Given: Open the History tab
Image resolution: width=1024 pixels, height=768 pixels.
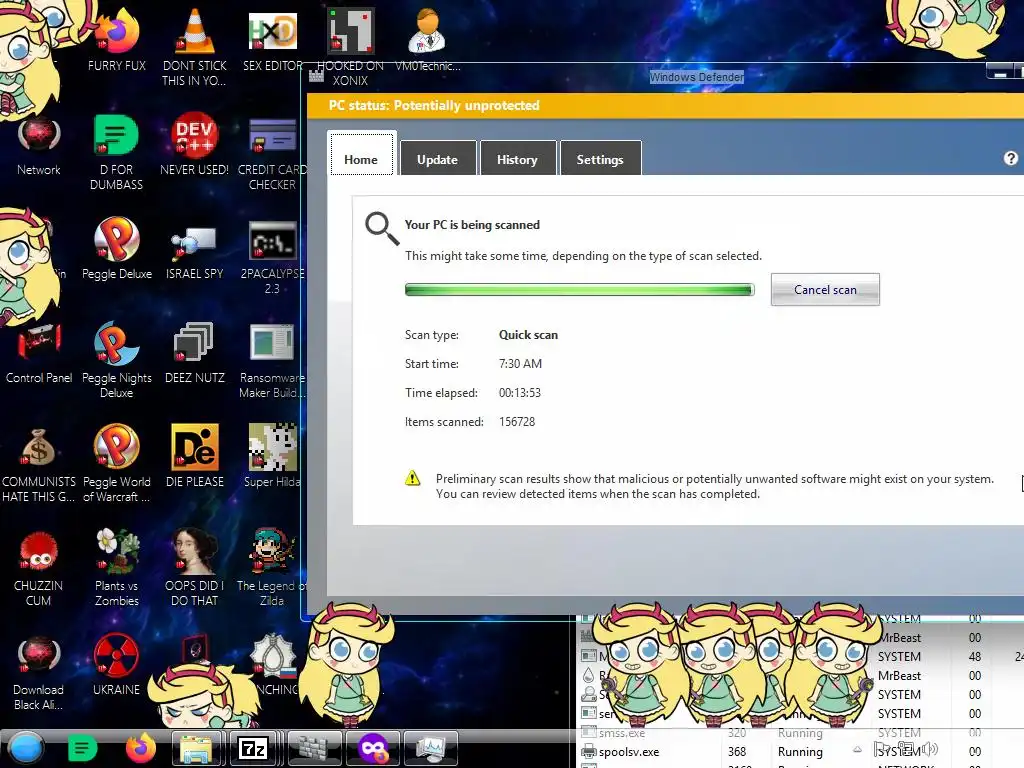Looking at the screenshot, I should (517, 159).
